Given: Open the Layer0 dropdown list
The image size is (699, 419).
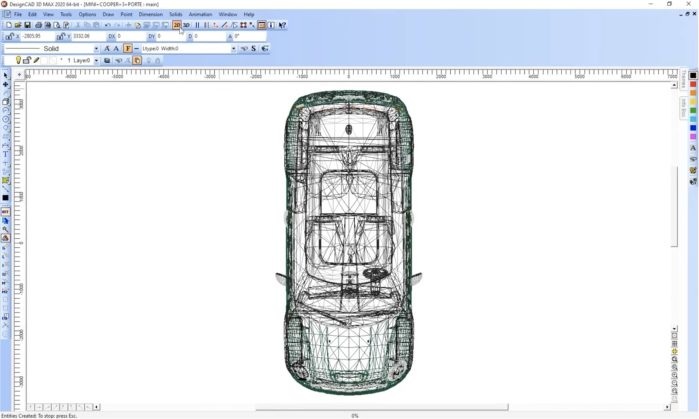Looking at the screenshot, I should [97, 60].
